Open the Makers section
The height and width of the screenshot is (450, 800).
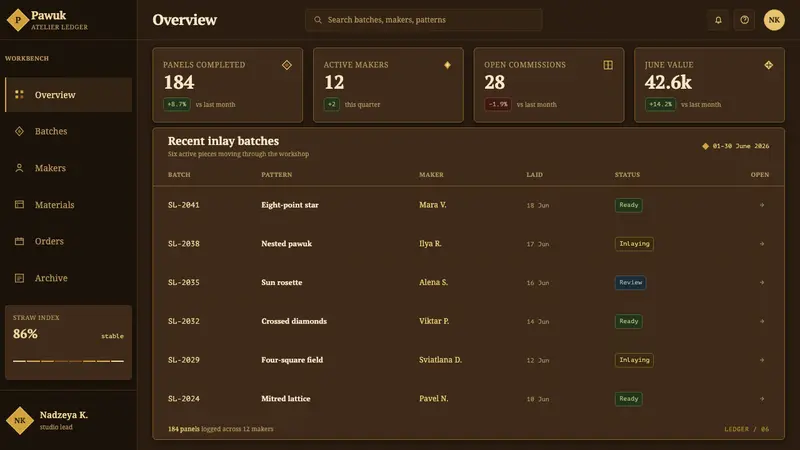[68, 168]
